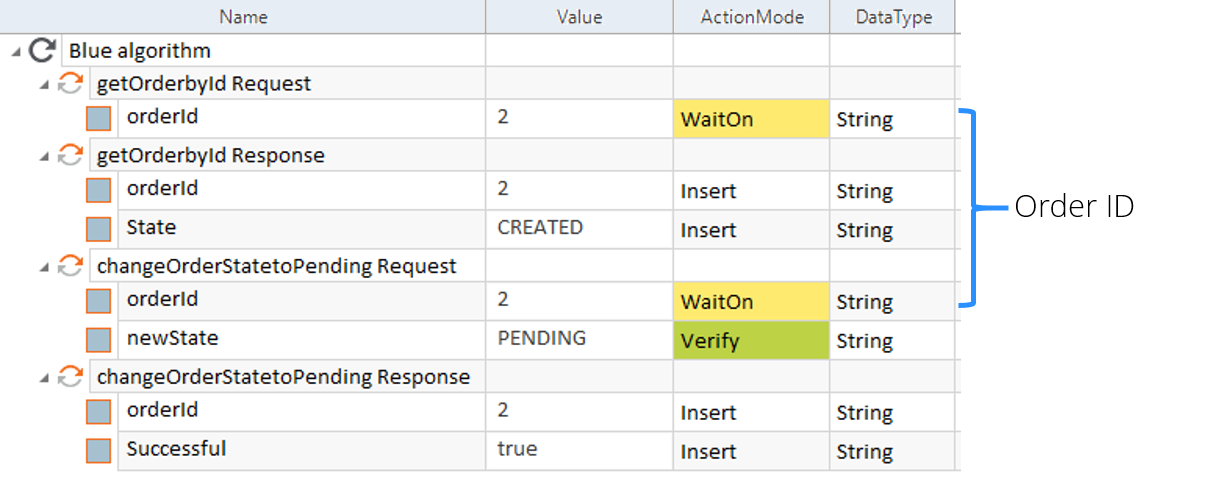The width and height of the screenshot is (1215, 479).
Task: Click the Name column header
Action: 245,17
